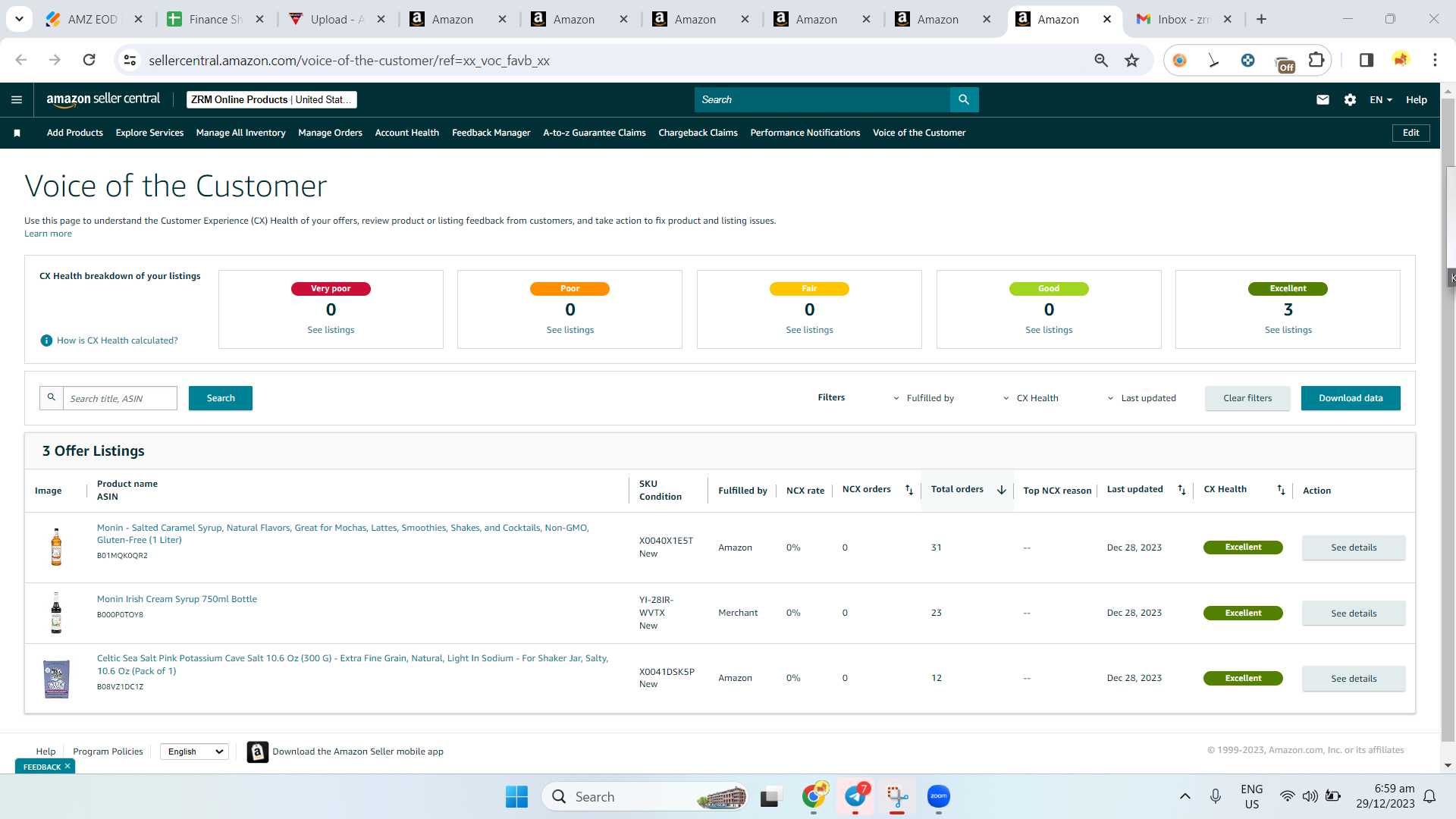1456x819 pixels.
Task: Open Monin Salted Caramel Syrup product link
Action: tap(343, 534)
